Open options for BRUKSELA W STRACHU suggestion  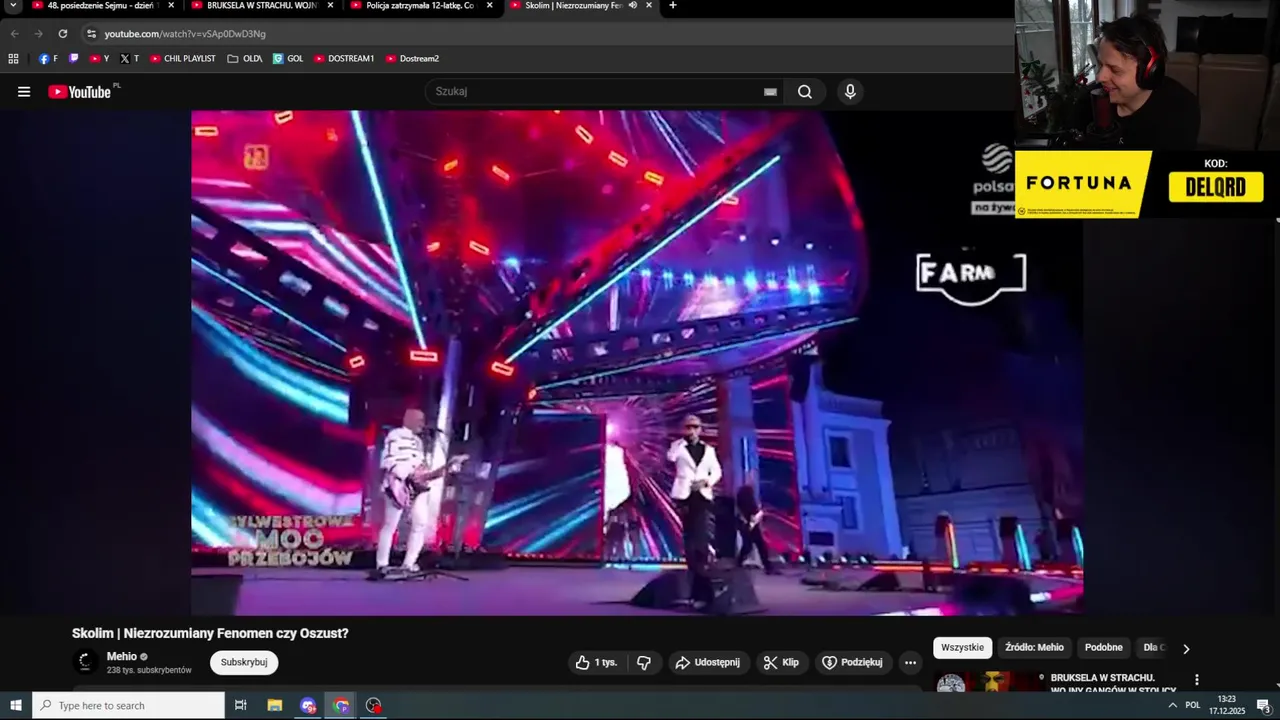point(1196,680)
